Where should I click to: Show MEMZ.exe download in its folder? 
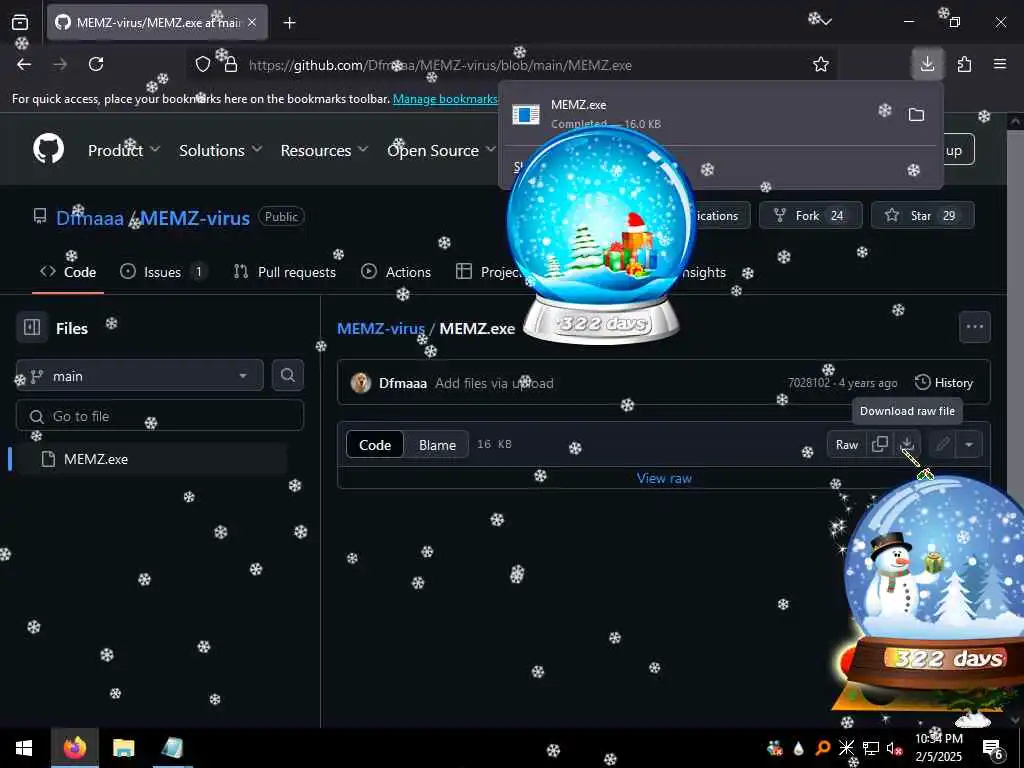(916, 115)
